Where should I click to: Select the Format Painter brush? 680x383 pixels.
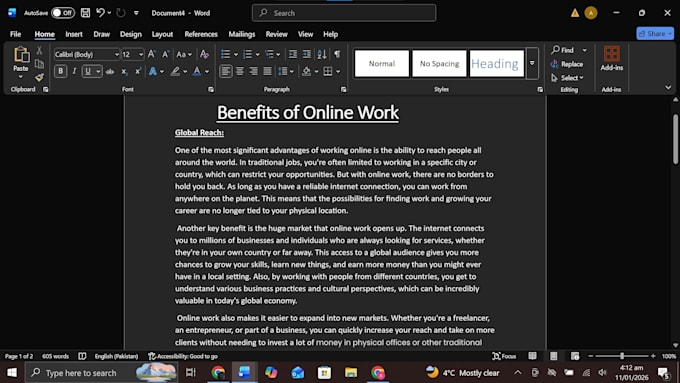point(39,77)
